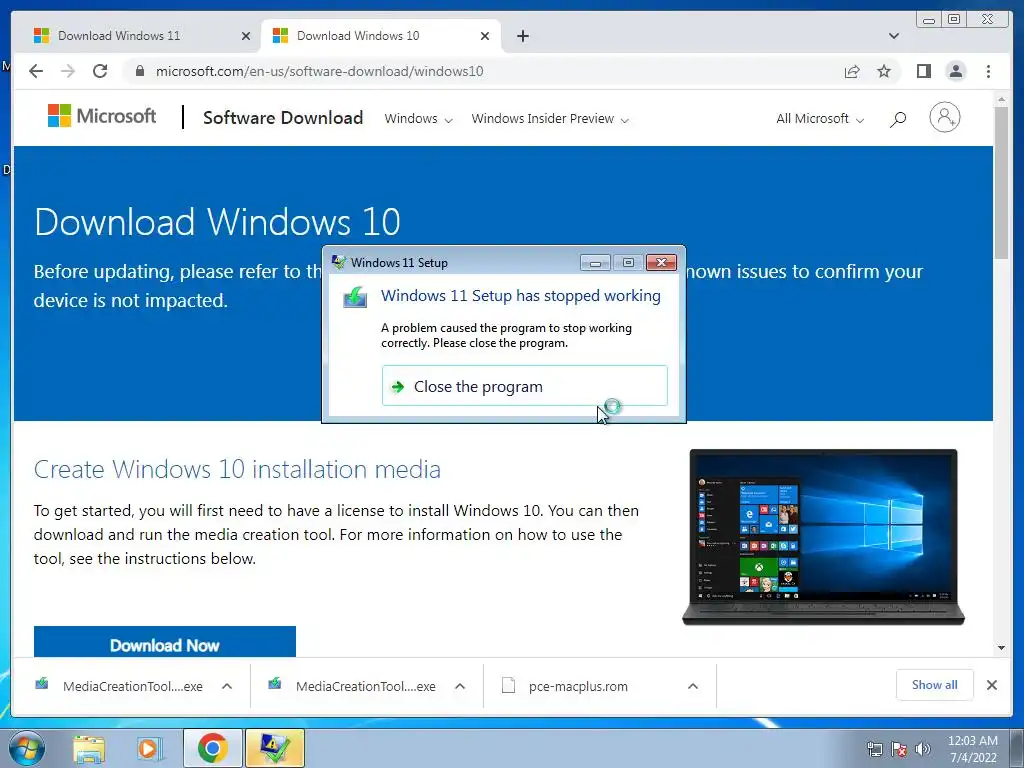The width and height of the screenshot is (1024, 768).
Task: Close the Download Windows 11 tab
Action: 246,36
